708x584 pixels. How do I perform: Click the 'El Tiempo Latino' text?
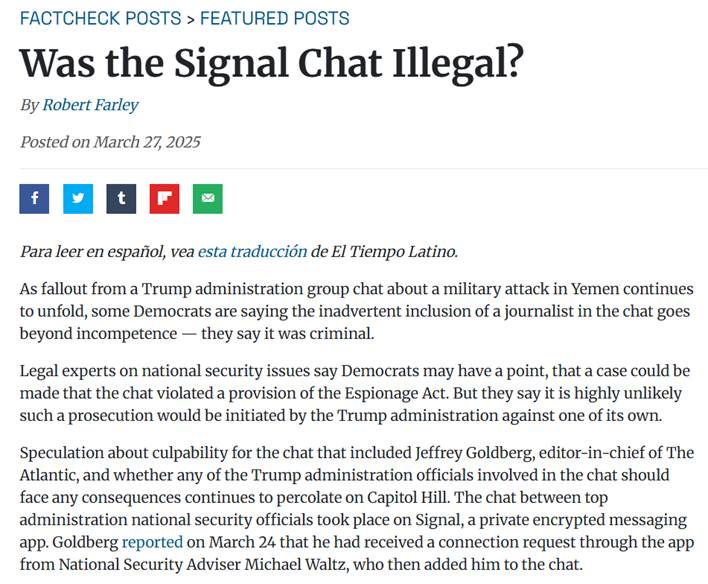pyautogui.click(x=394, y=251)
